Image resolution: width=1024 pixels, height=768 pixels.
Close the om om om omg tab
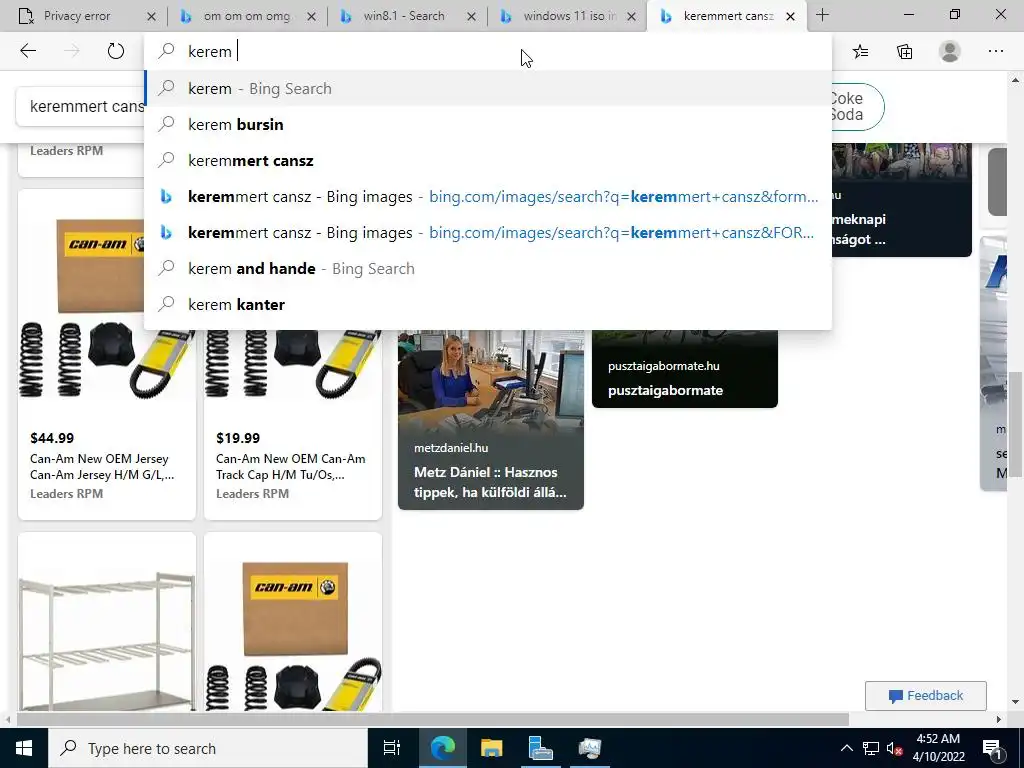tap(312, 16)
